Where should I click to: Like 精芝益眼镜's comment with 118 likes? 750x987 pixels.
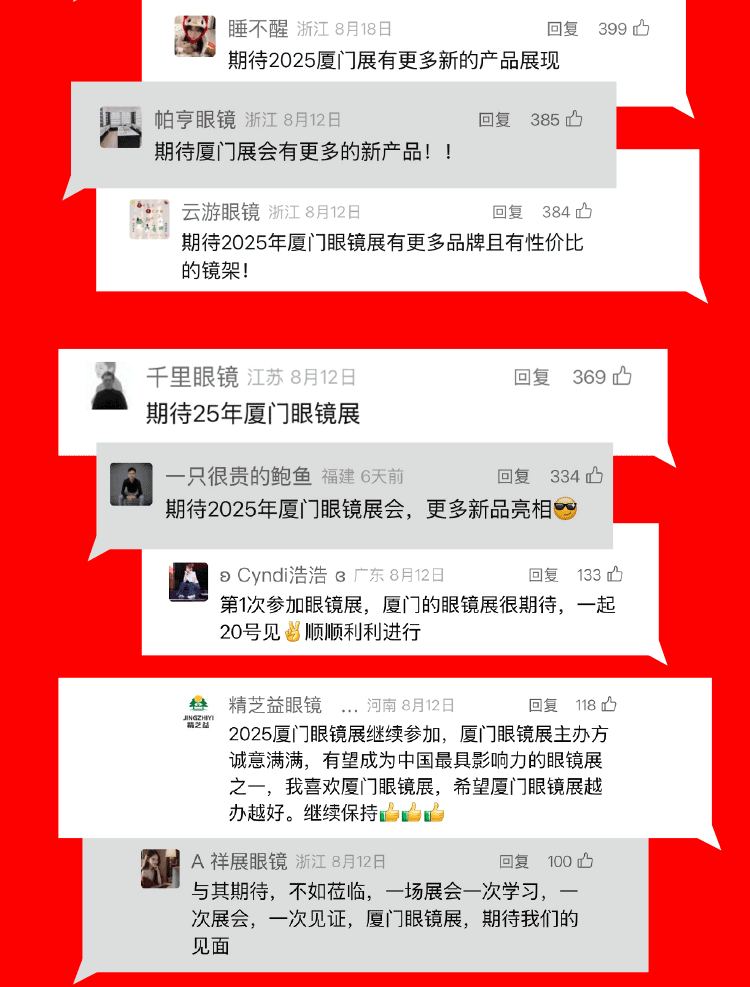(609, 704)
